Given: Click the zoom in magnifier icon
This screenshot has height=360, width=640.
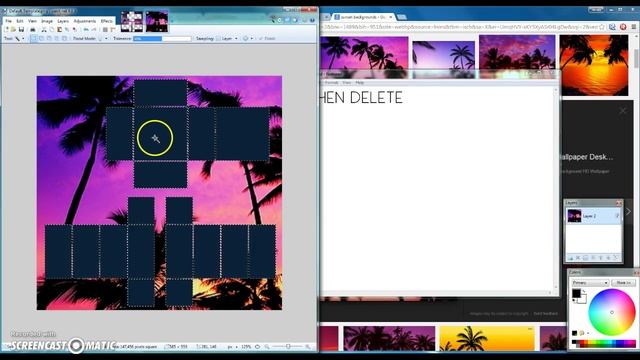Looking at the screenshot, I should (308, 347).
